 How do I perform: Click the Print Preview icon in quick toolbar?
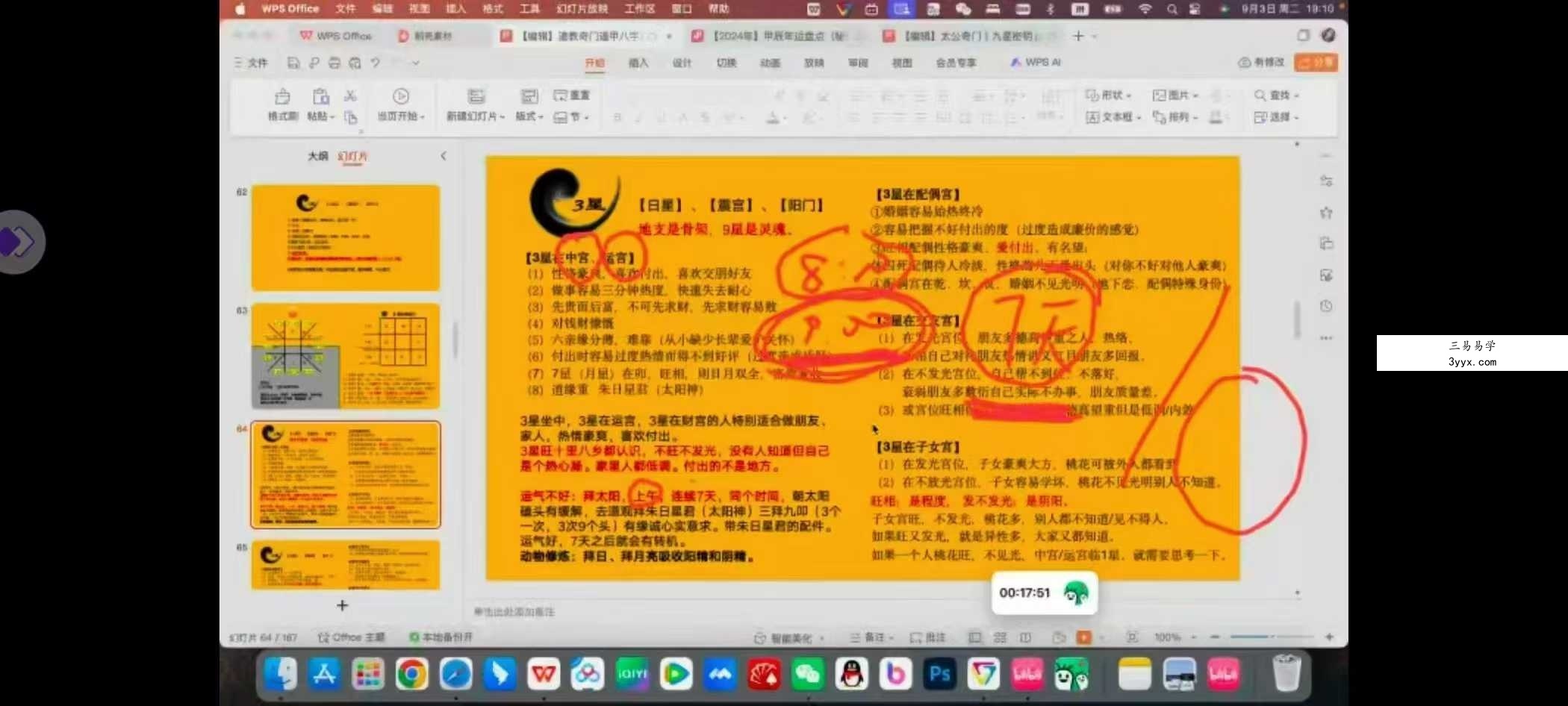click(355, 63)
